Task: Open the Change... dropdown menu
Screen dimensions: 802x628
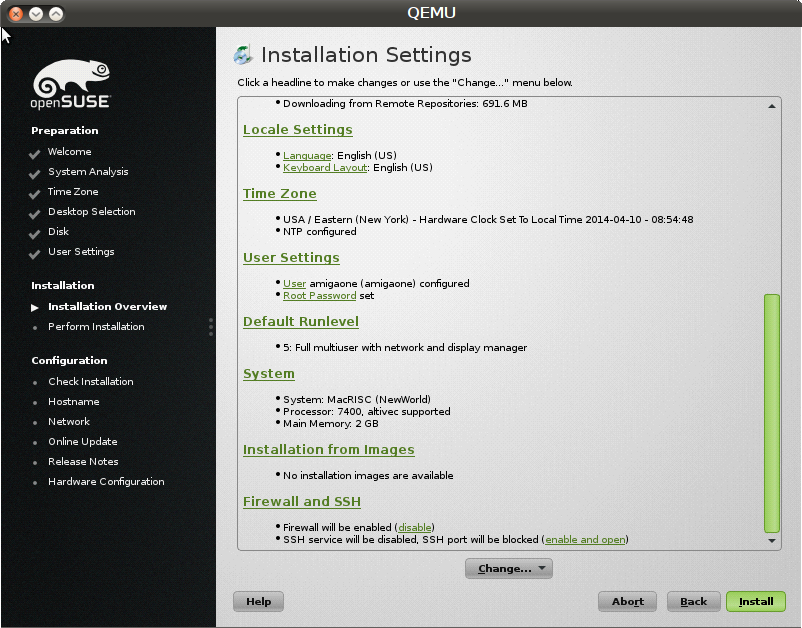Action: (x=508, y=568)
